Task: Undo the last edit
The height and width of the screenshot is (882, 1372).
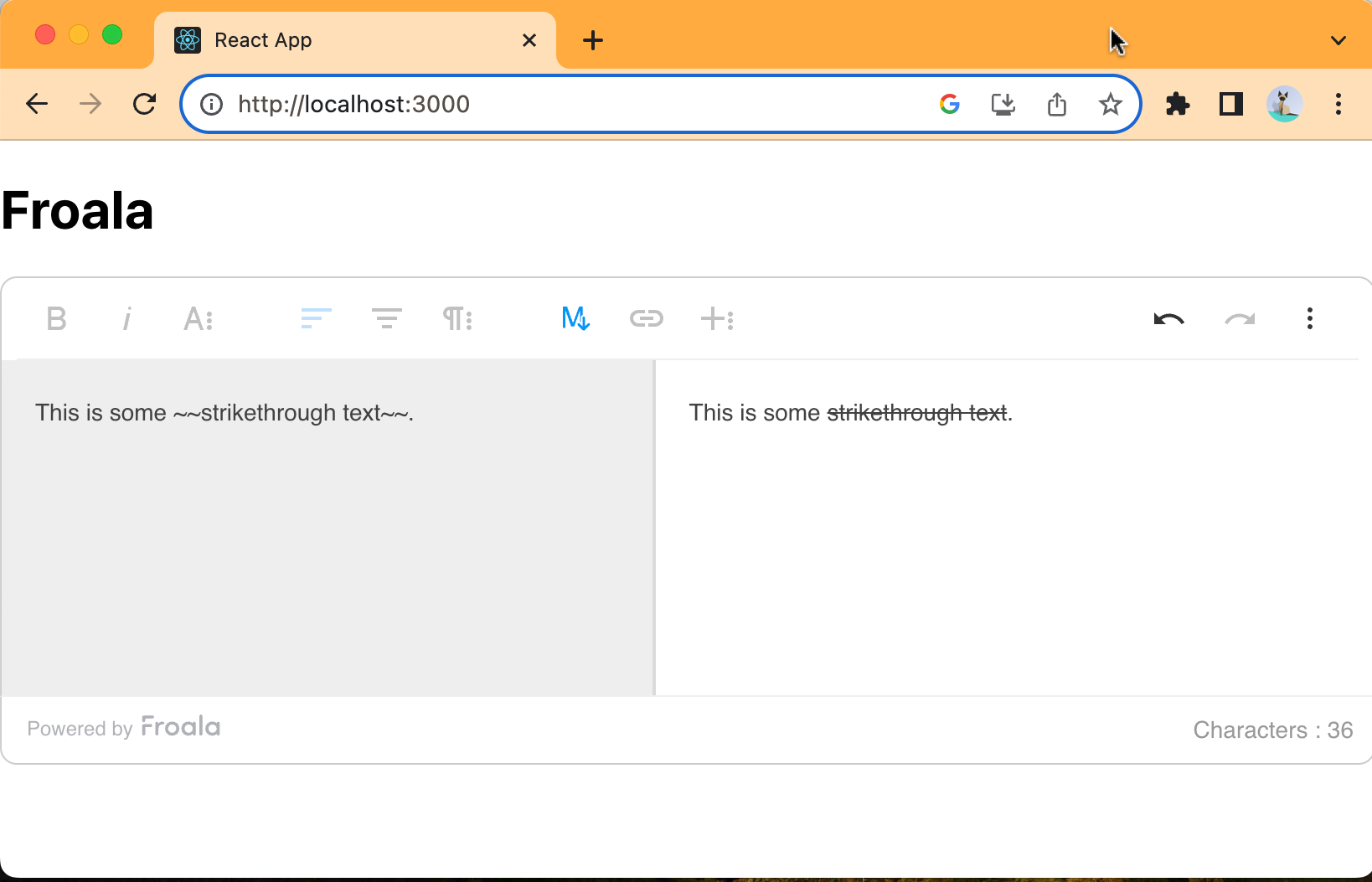Action: [x=1168, y=318]
